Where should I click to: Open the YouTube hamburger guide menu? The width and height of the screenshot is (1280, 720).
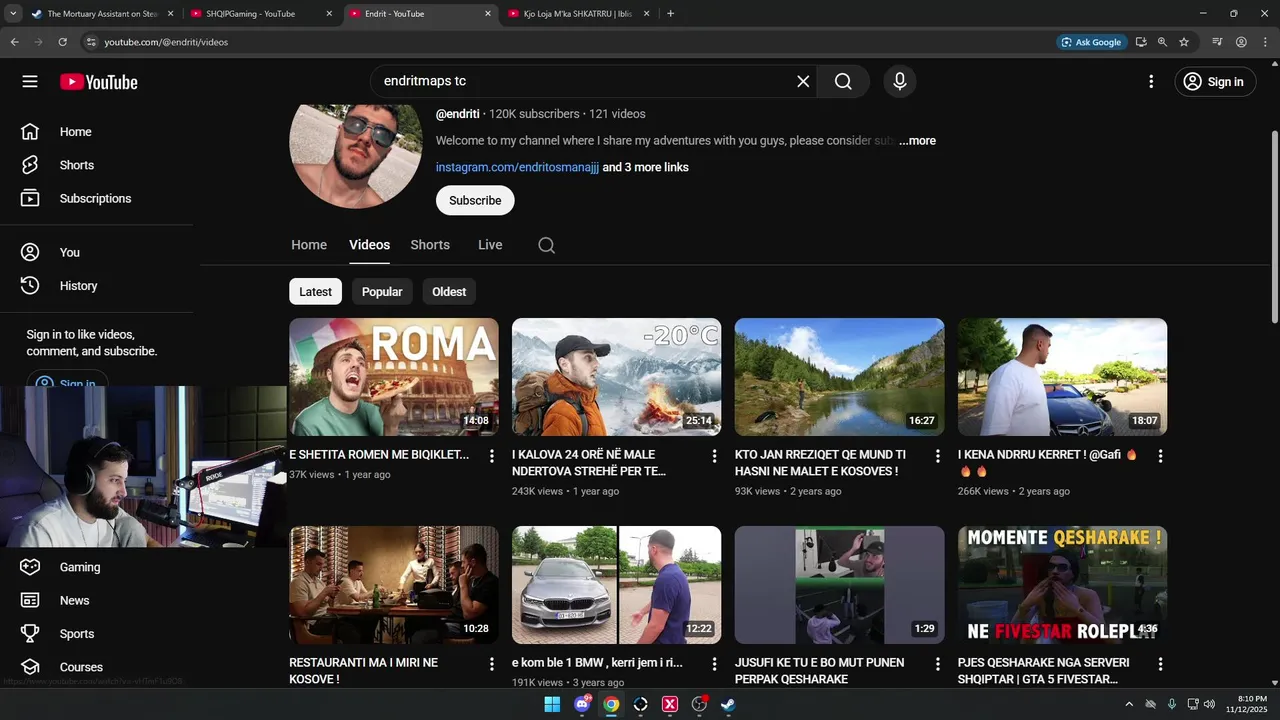30,82
